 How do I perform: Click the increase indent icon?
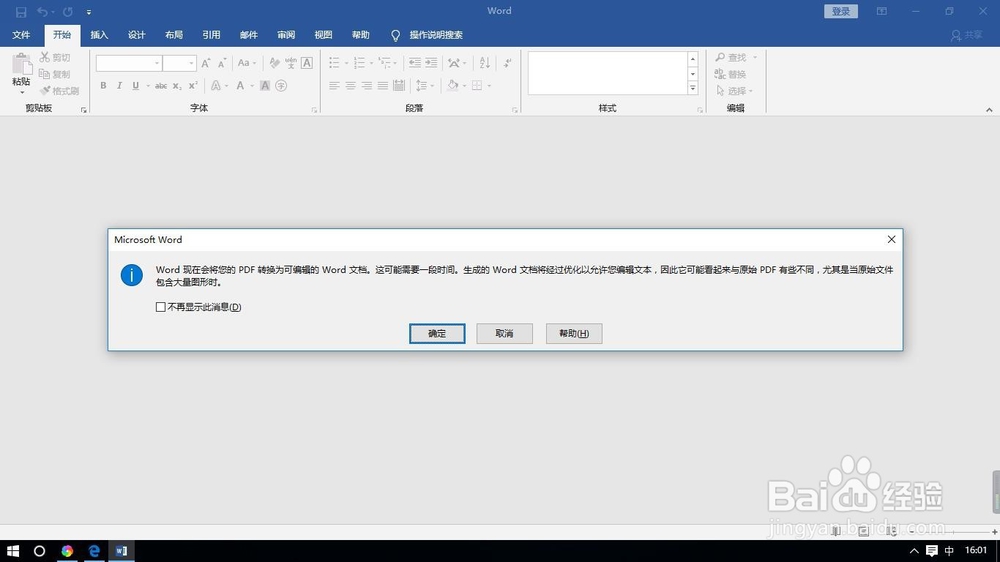coord(431,63)
